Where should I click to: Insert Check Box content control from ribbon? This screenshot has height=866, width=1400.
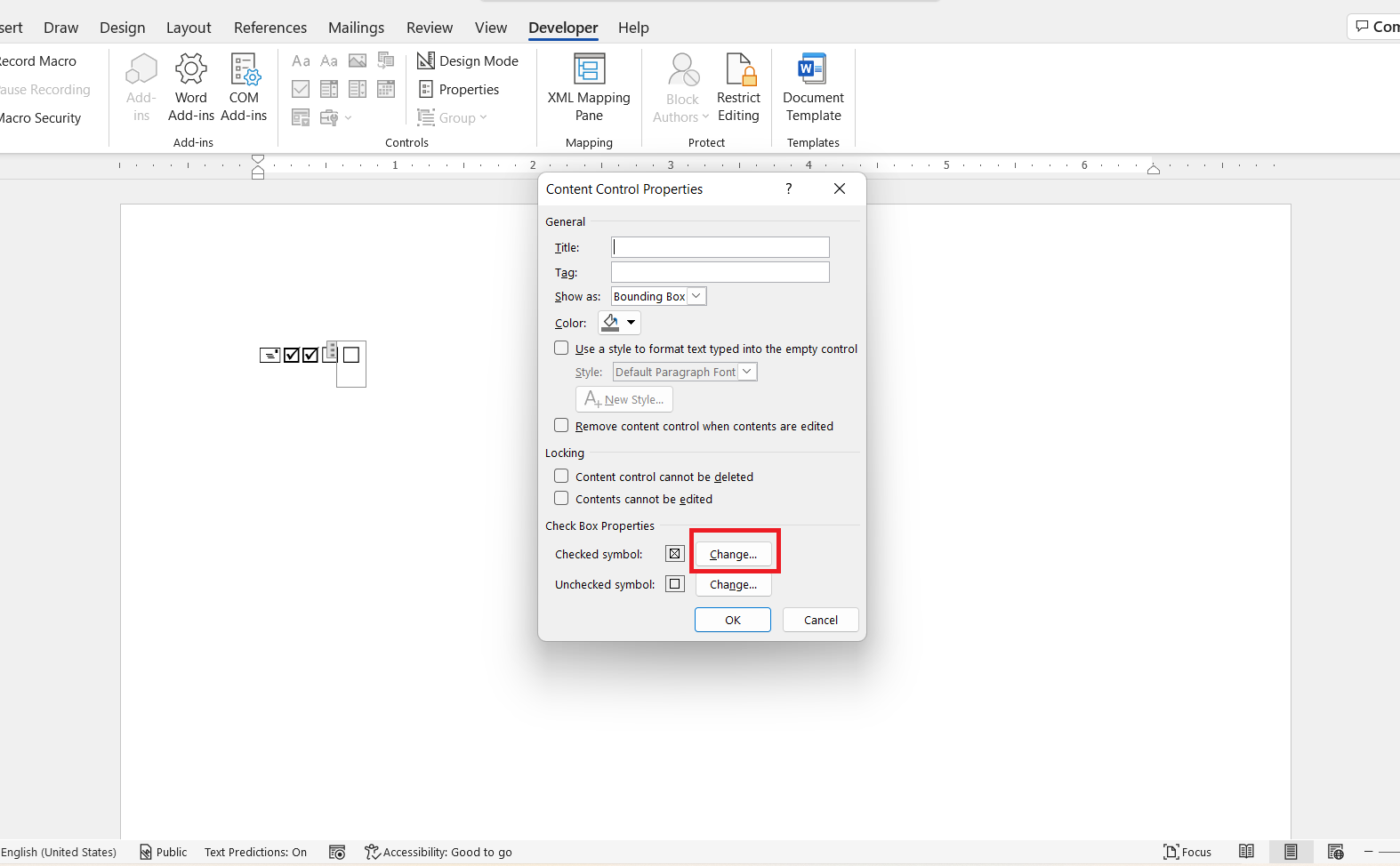click(x=301, y=89)
